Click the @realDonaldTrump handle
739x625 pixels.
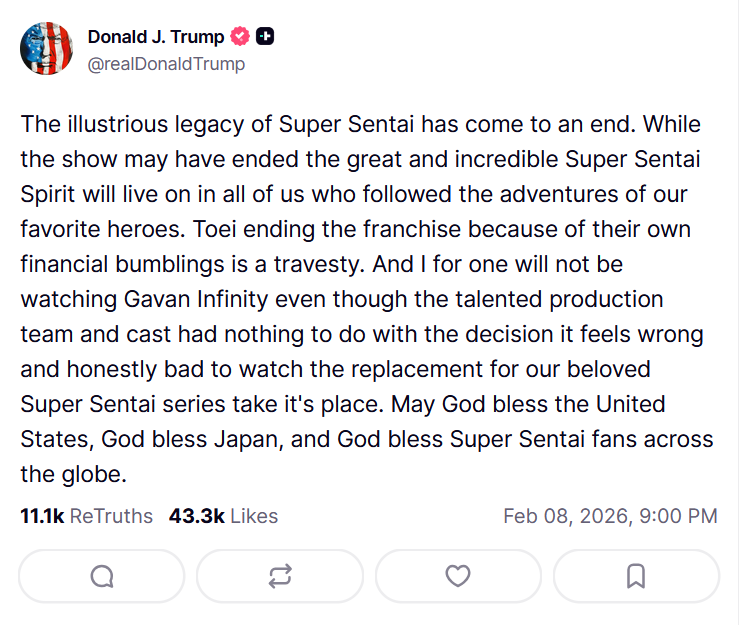click(x=166, y=64)
